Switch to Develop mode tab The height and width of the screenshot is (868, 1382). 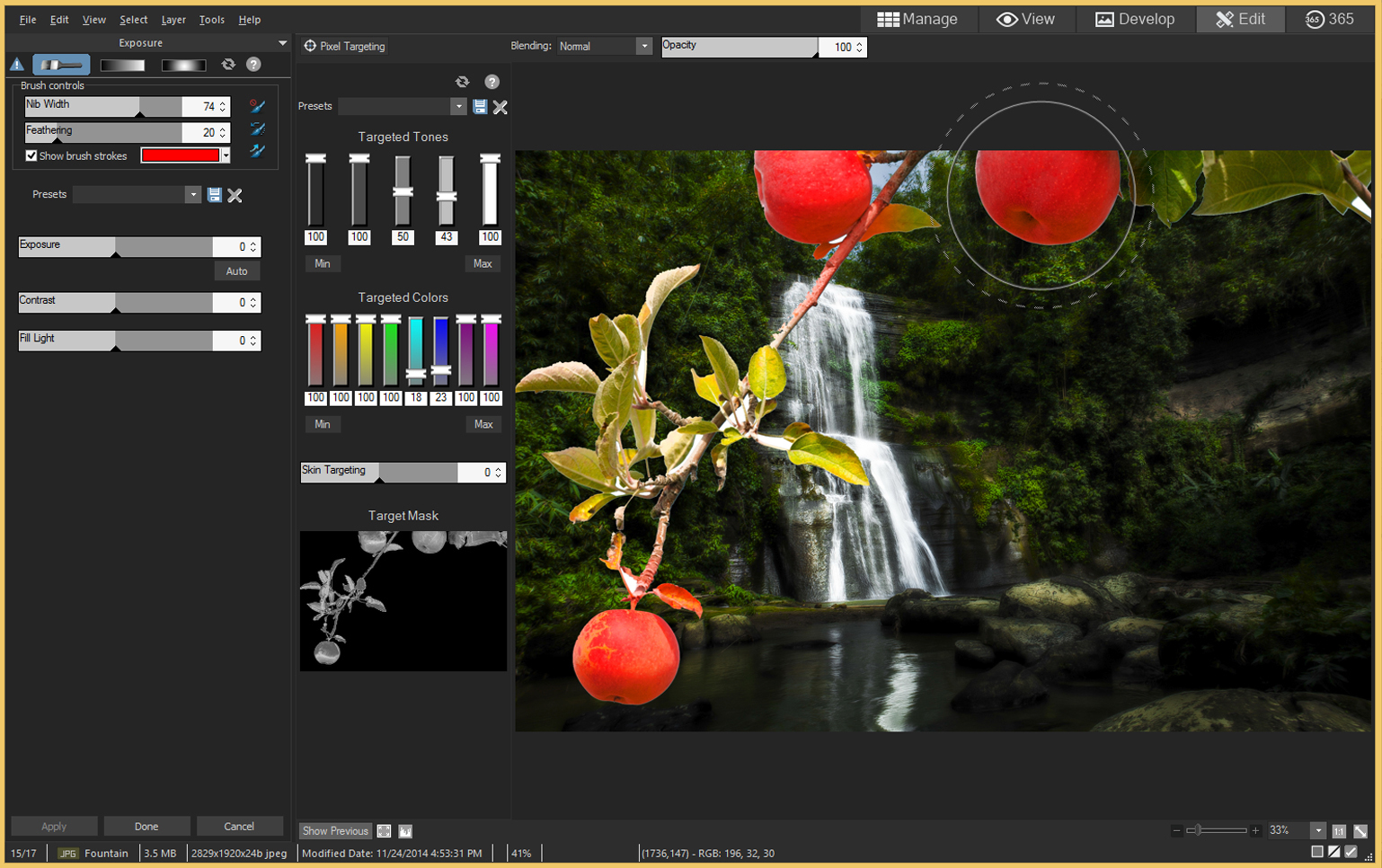pyautogui.click(x=1135, y=19)
